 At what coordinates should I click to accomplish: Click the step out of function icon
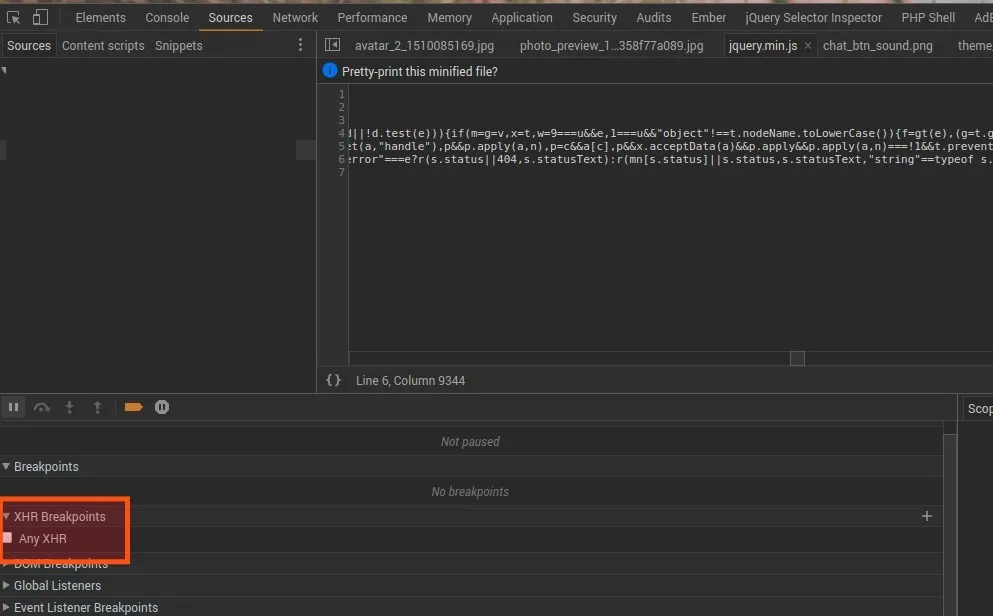[97, 407]
